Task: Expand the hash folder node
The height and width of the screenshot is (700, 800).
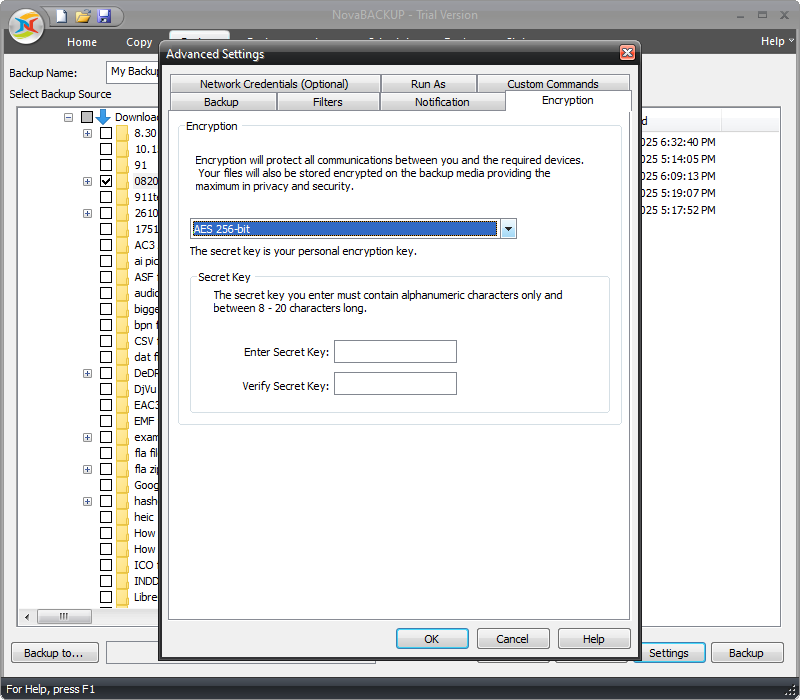Action: [x=87, y=501]
